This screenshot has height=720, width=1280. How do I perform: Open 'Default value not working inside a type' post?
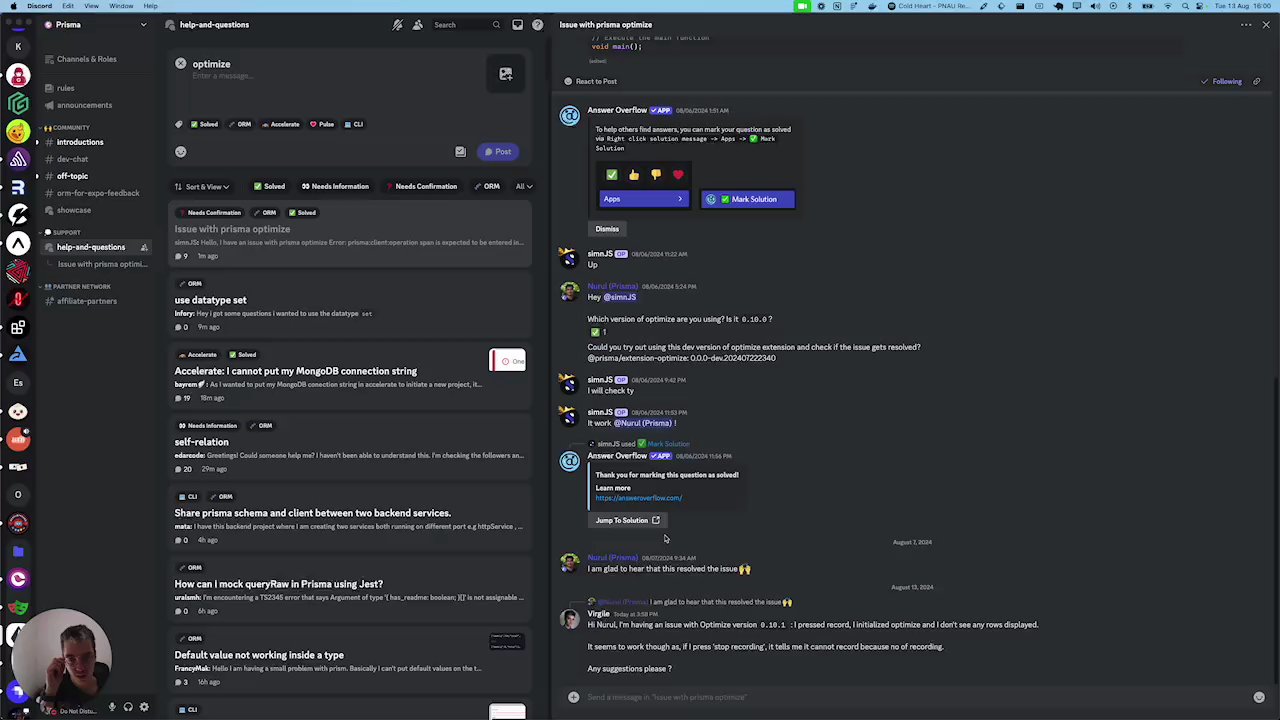(349, 659)
